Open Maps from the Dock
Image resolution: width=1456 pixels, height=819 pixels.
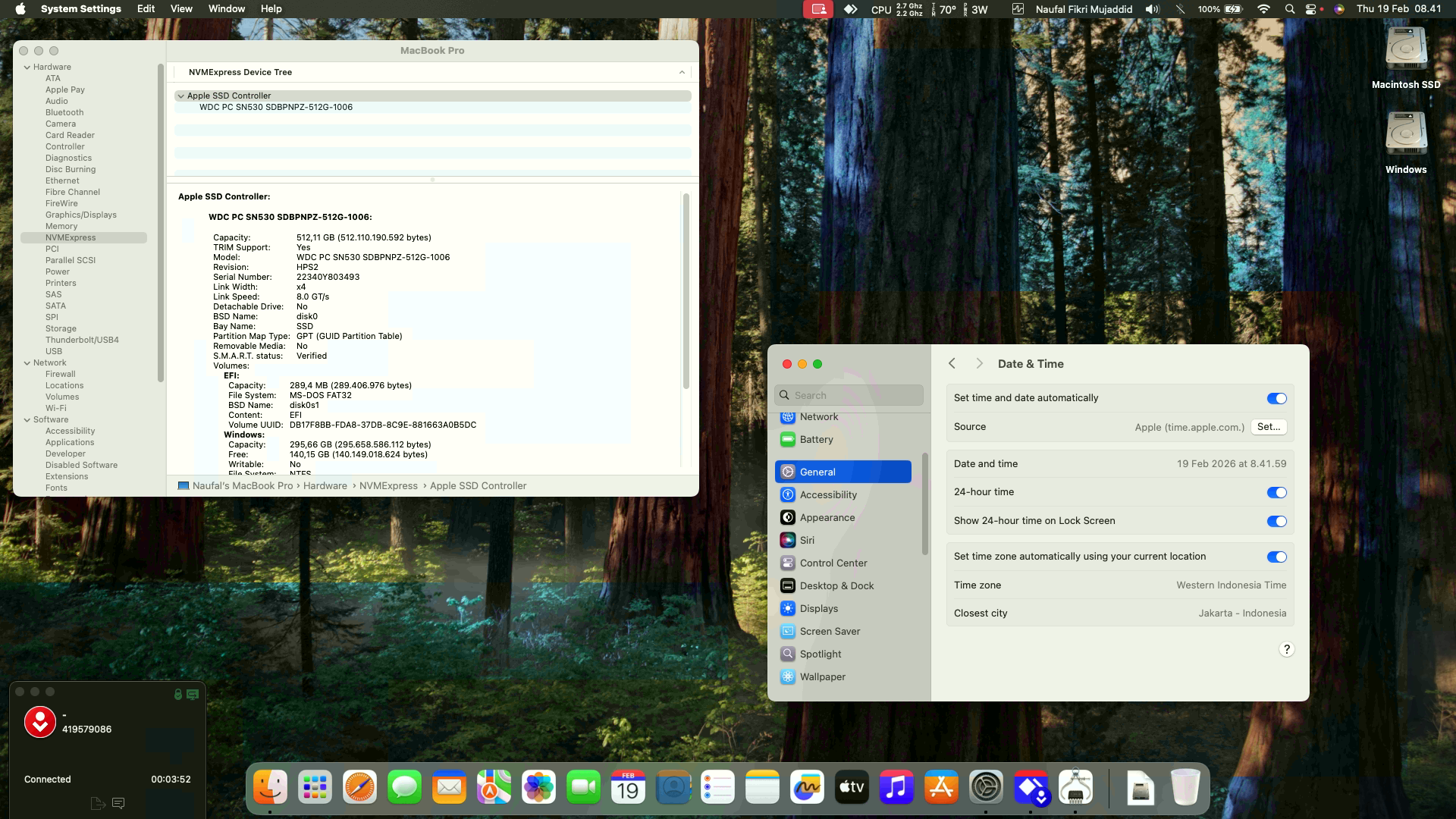click(494, 788)
